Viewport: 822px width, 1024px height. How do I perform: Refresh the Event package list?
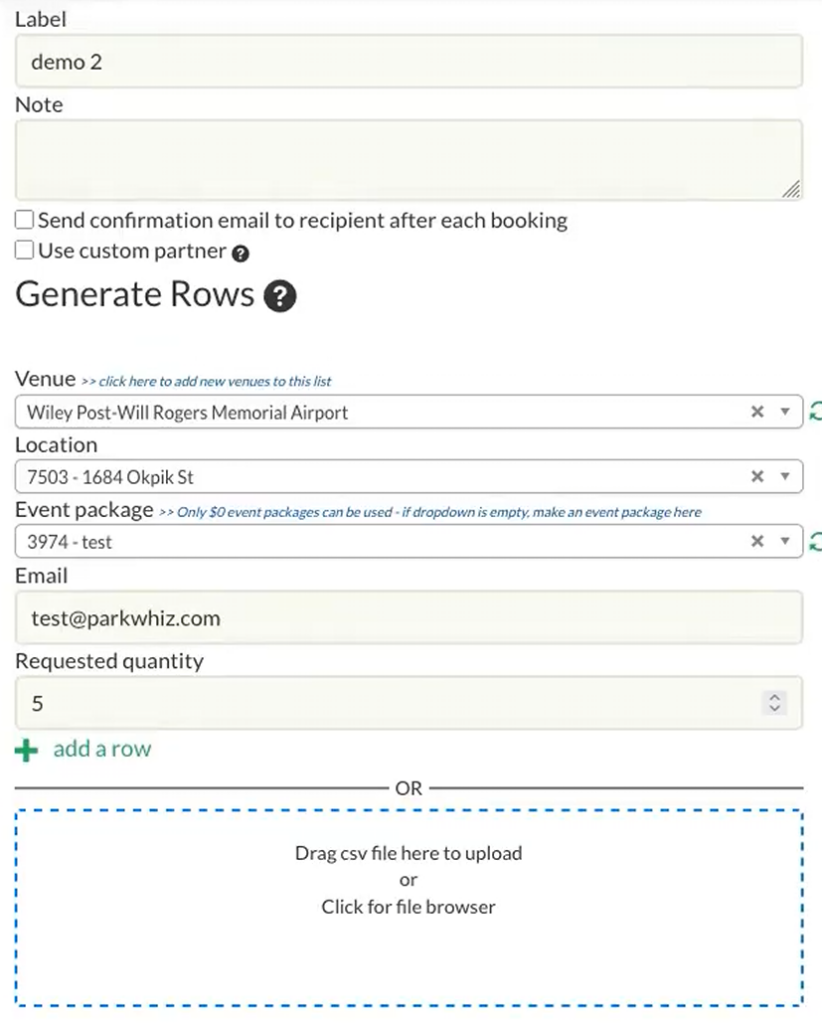(x=815, y=542)
